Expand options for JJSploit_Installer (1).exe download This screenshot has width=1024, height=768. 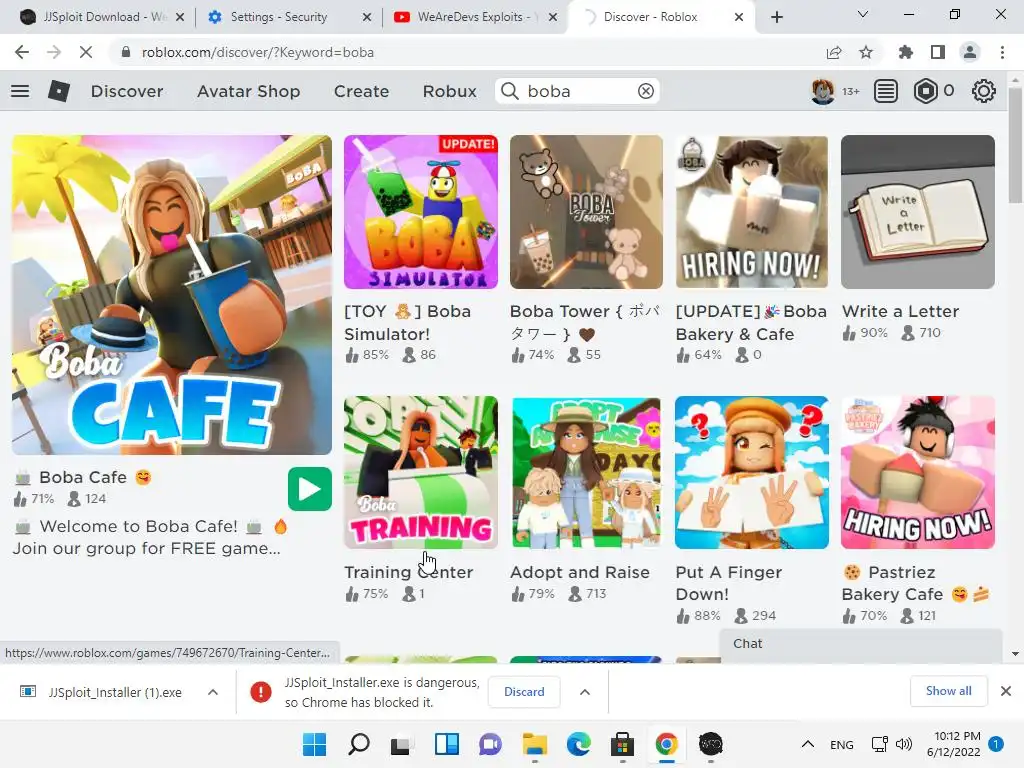coord(213,692)
